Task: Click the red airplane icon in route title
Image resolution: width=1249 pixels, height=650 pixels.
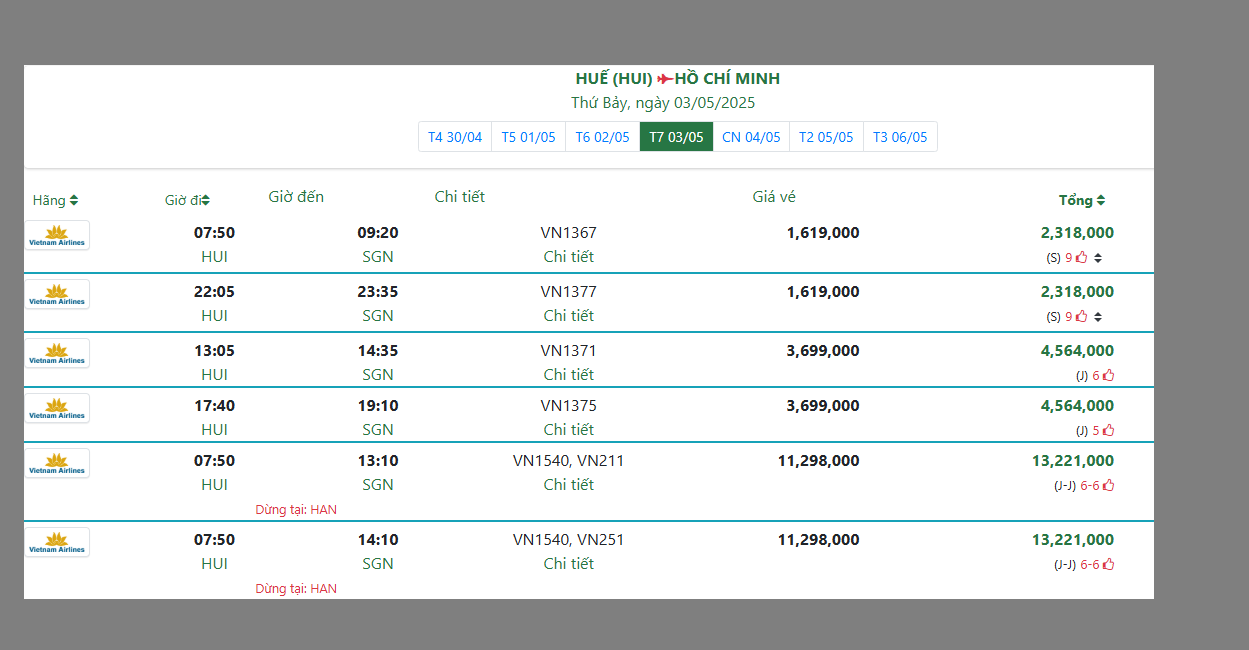Action: point(664,79)
